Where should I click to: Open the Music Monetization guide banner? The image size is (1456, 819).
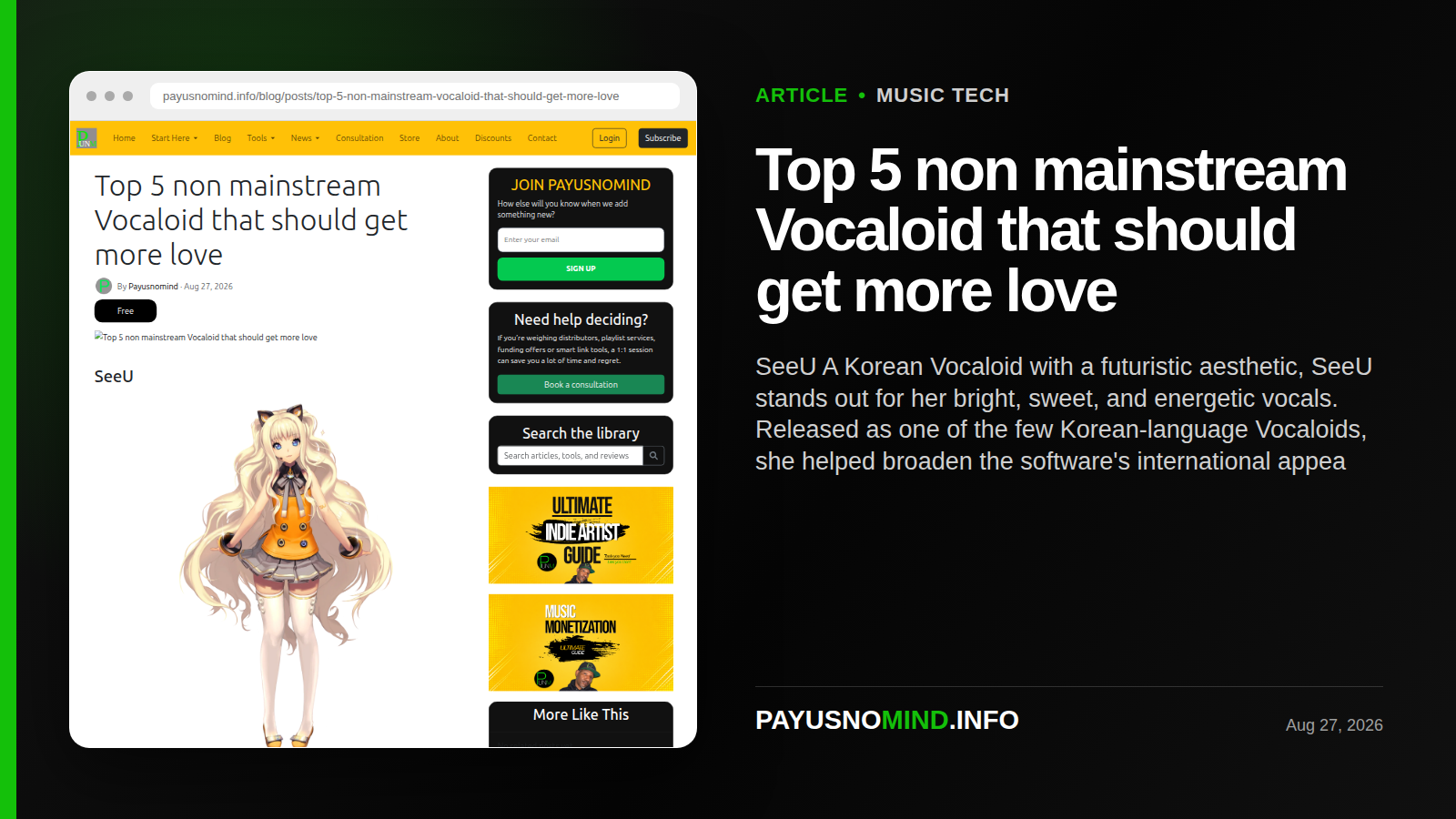581,642
